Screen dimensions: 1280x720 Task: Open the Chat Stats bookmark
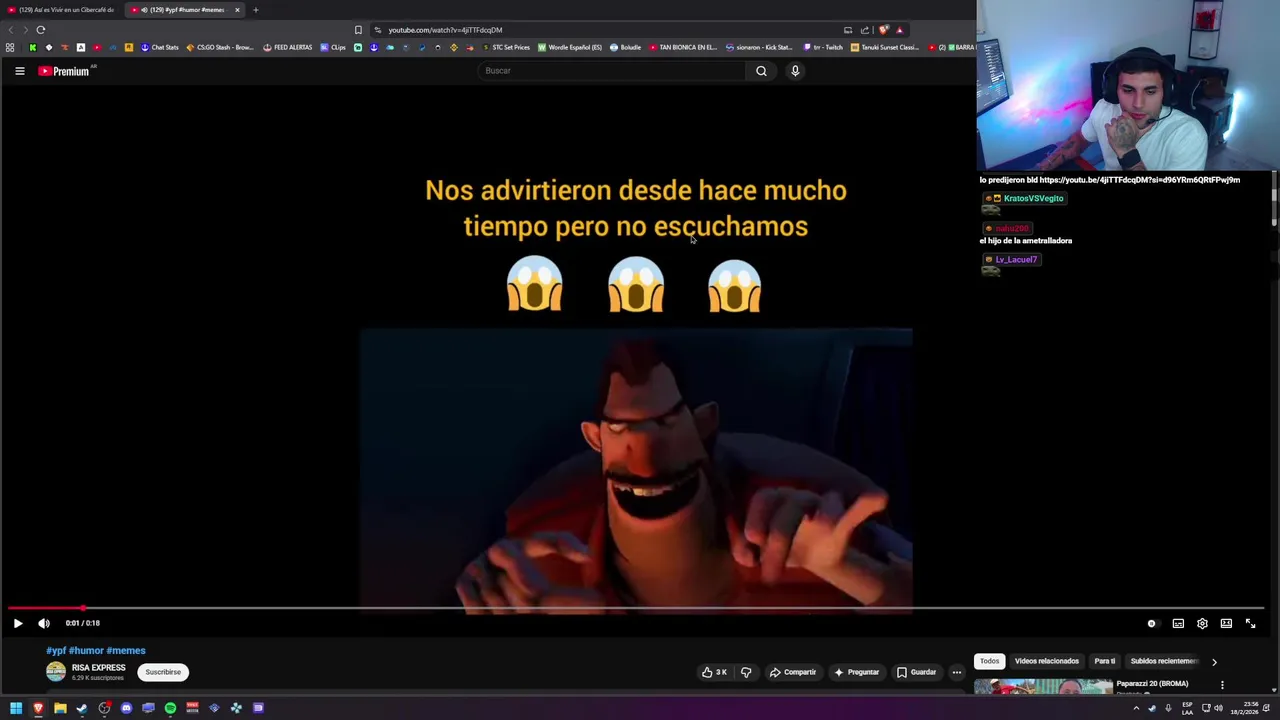(x=160, y=47)
